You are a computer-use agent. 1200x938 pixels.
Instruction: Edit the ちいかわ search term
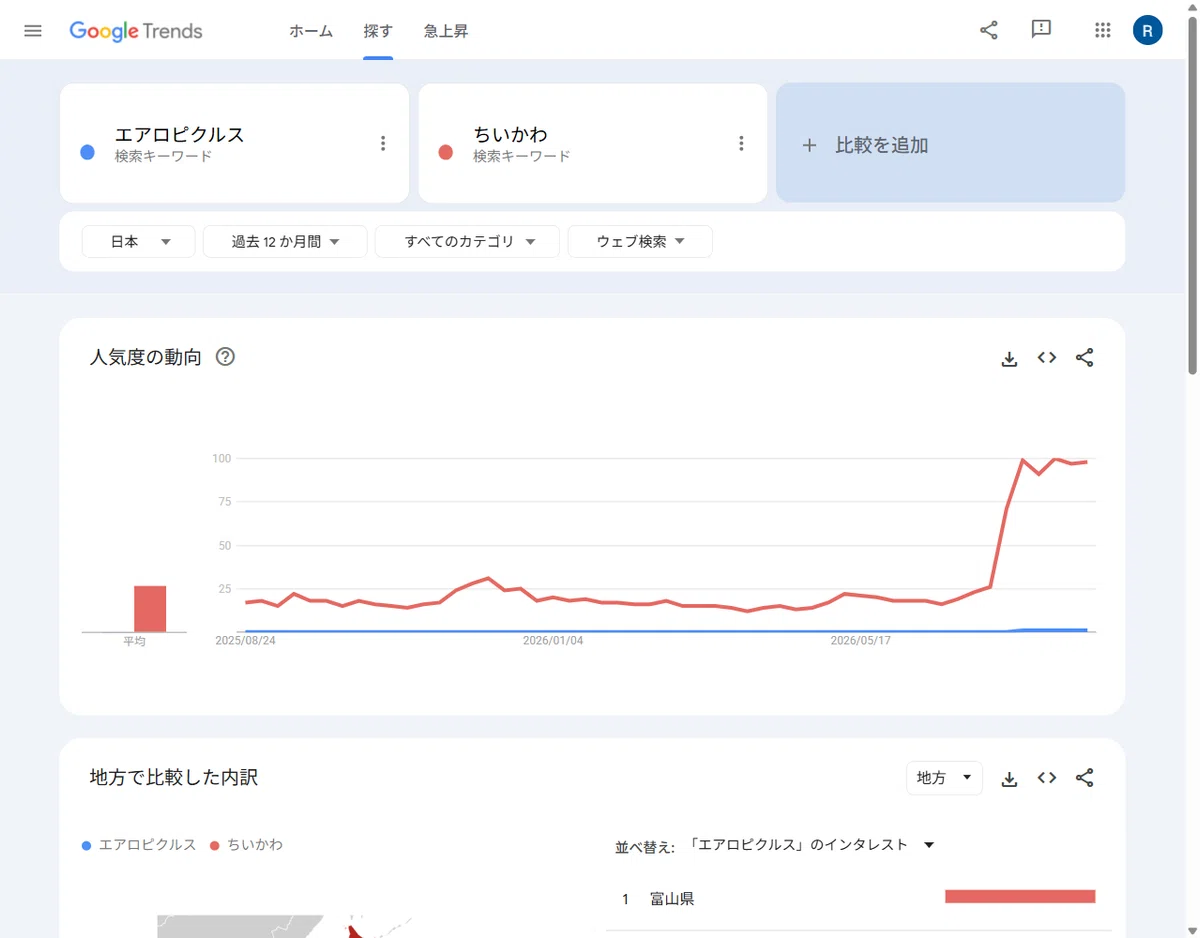(511, 135)
